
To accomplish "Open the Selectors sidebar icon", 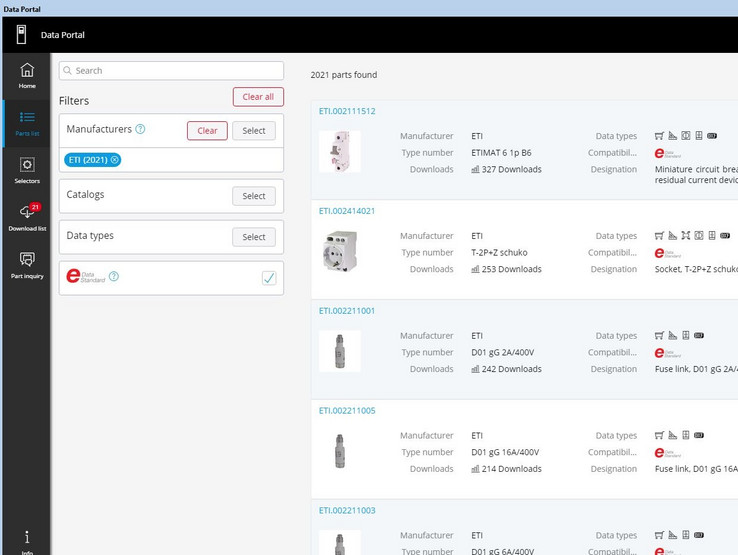I will click(x=27, y=170).
